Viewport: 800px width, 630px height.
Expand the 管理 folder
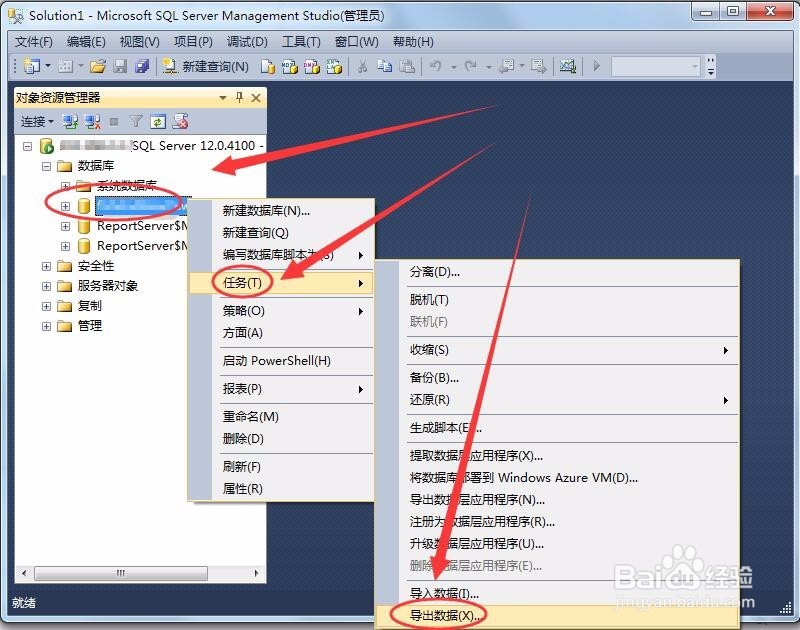point(46,326)
